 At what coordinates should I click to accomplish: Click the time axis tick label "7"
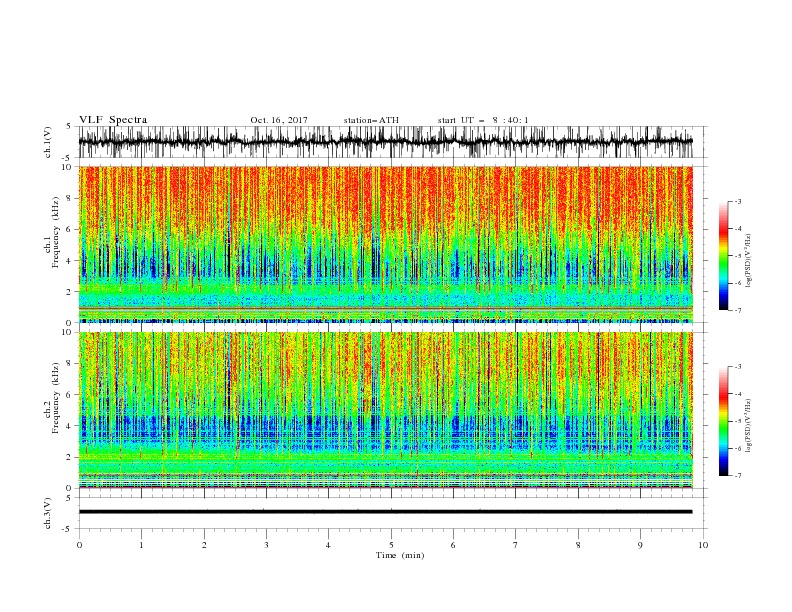[516, 545]
